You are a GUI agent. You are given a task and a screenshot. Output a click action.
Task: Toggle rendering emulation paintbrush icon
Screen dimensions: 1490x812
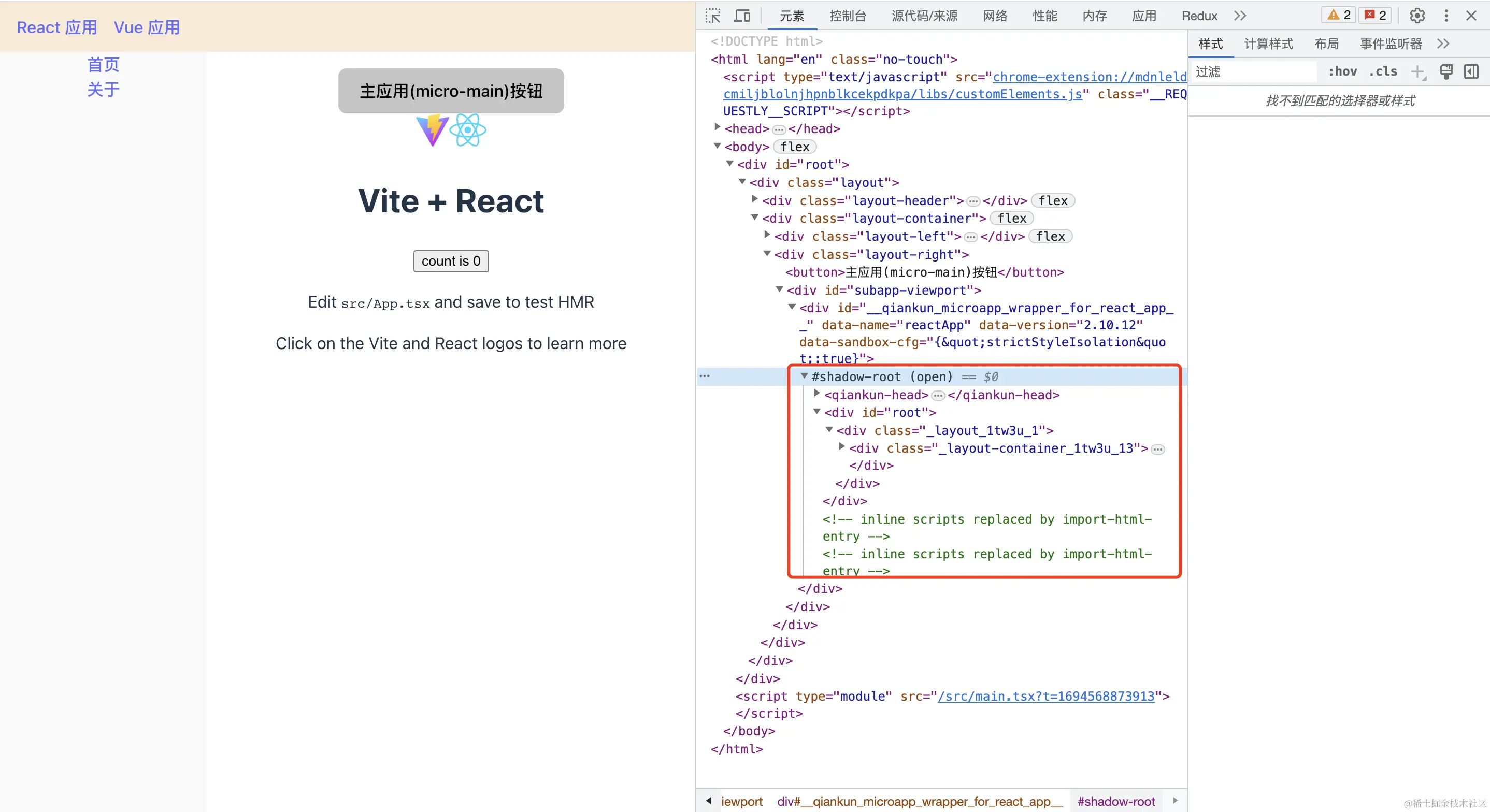pos(1446,71)
